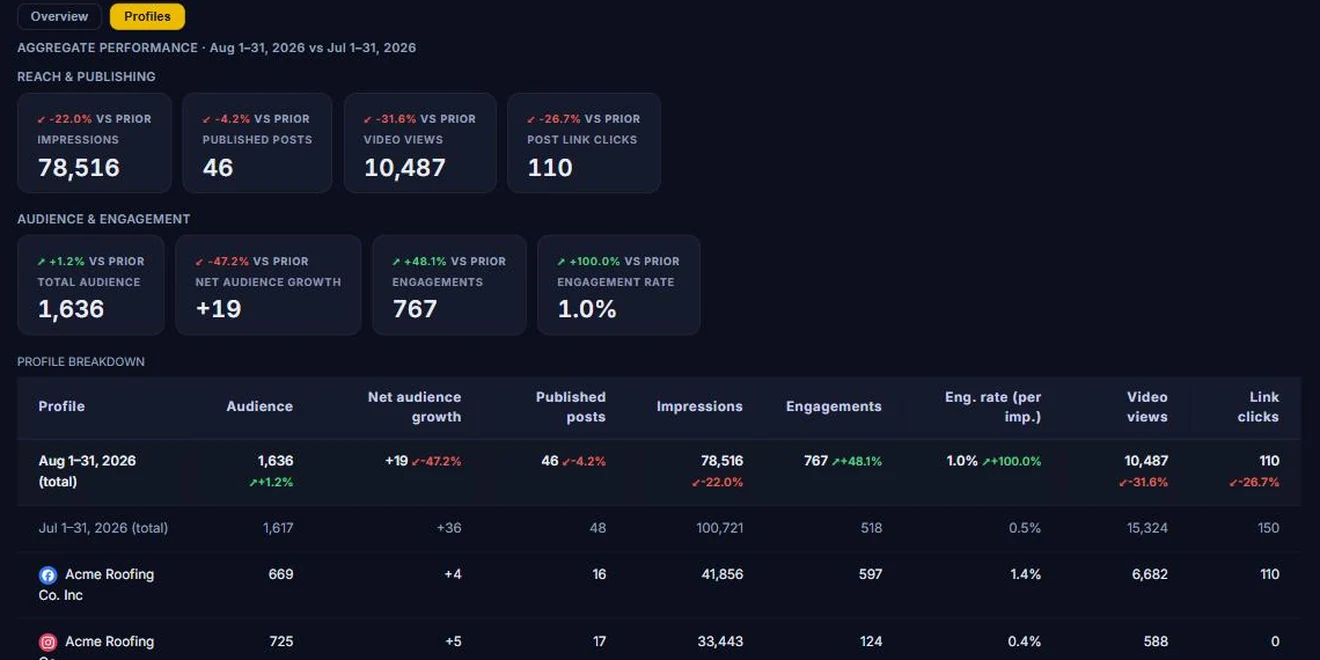Click the 725 audience value
The height and width of the screenshot is (660, 1320).
281,642
